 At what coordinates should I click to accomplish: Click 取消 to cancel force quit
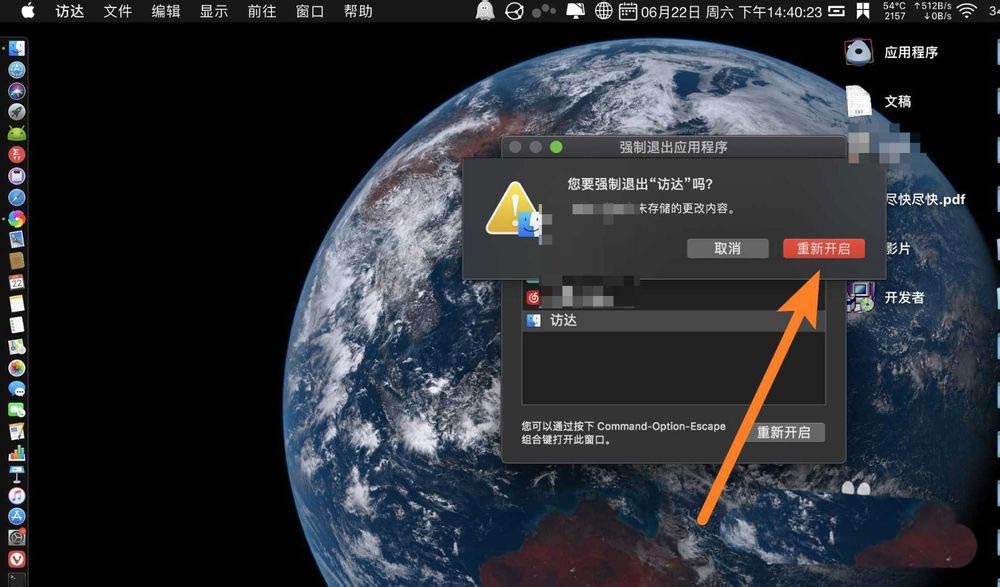click(727, 248)
